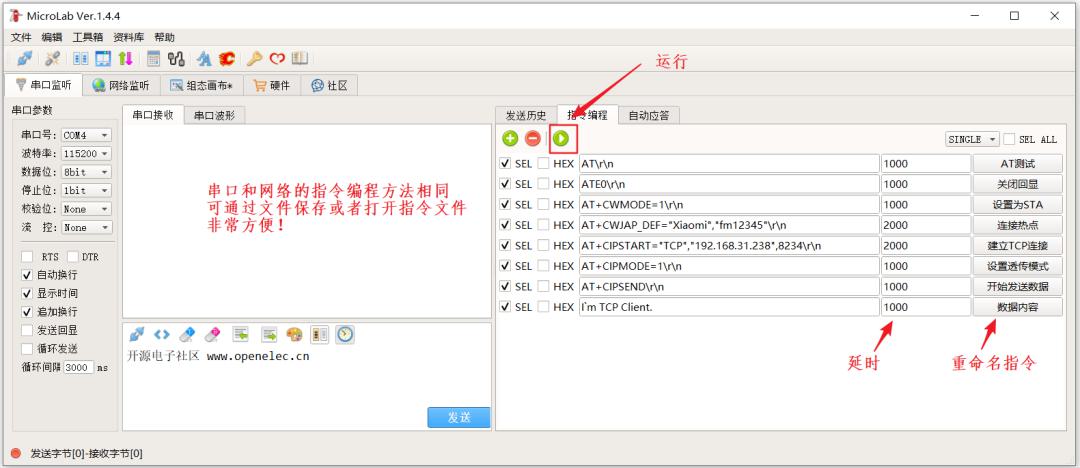The image size is (1080, 468).
Task: Open the 停止位 1bit dropdown
Action: [86, 190]
